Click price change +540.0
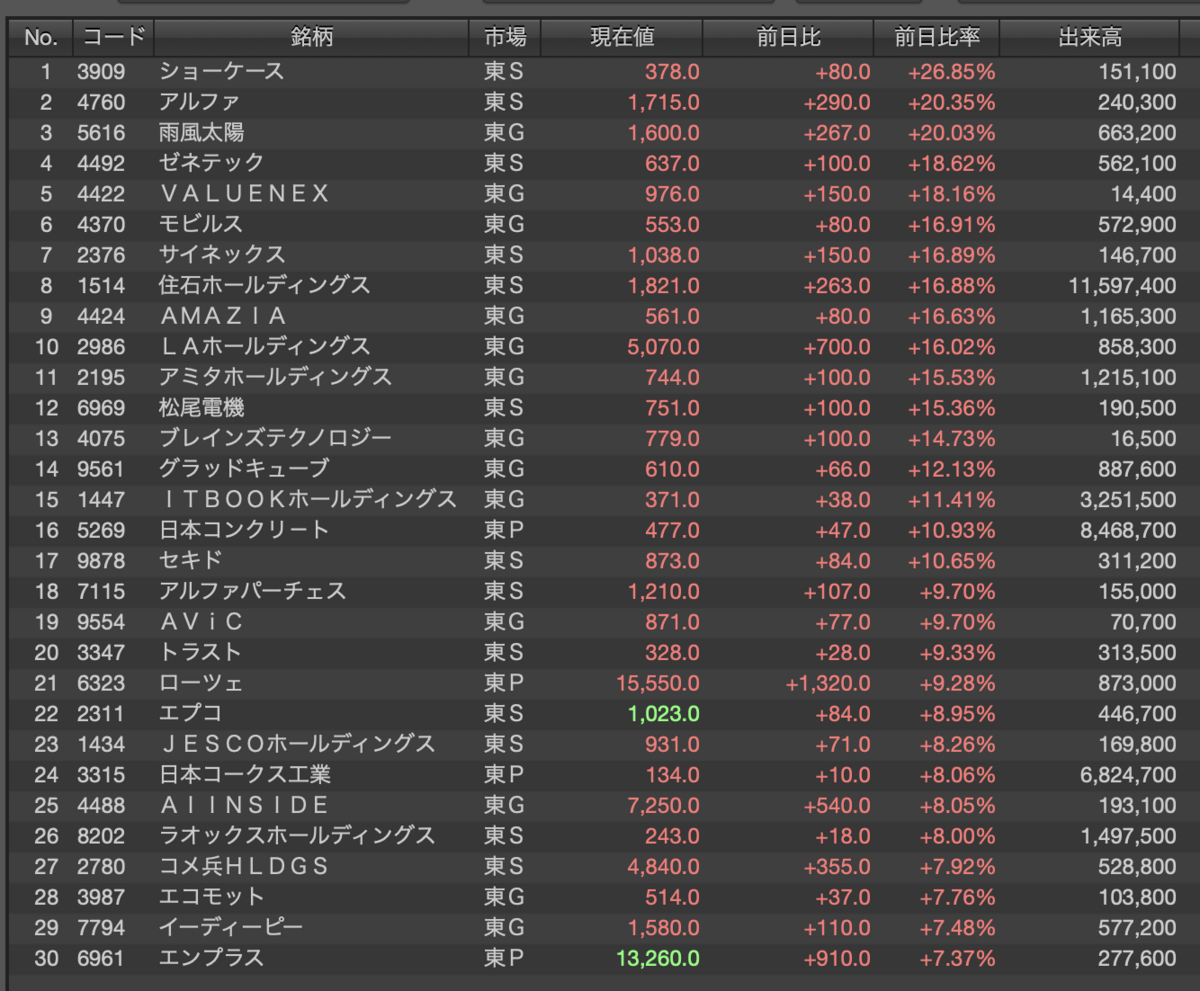This screenshot has height=991, width=1200. coord(837,805)
